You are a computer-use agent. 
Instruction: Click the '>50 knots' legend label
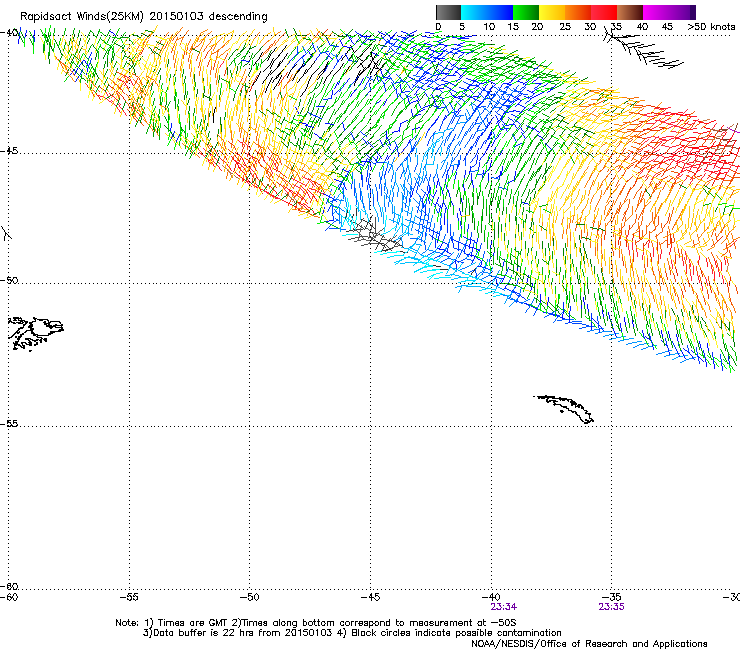[711, 27]
